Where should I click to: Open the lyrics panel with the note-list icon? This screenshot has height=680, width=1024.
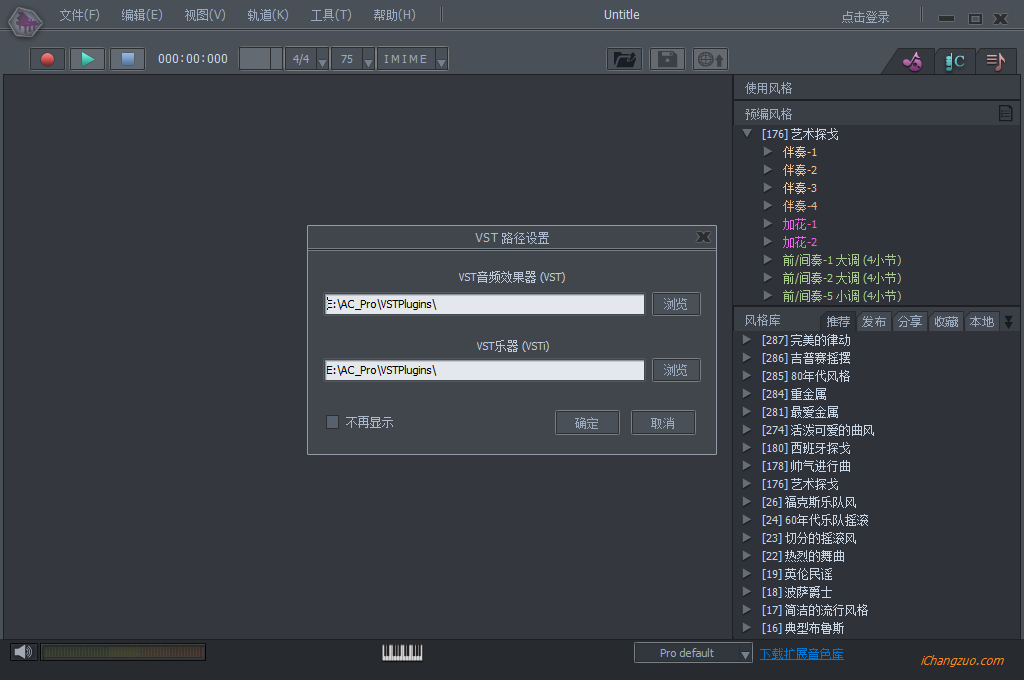click(996, 60)
